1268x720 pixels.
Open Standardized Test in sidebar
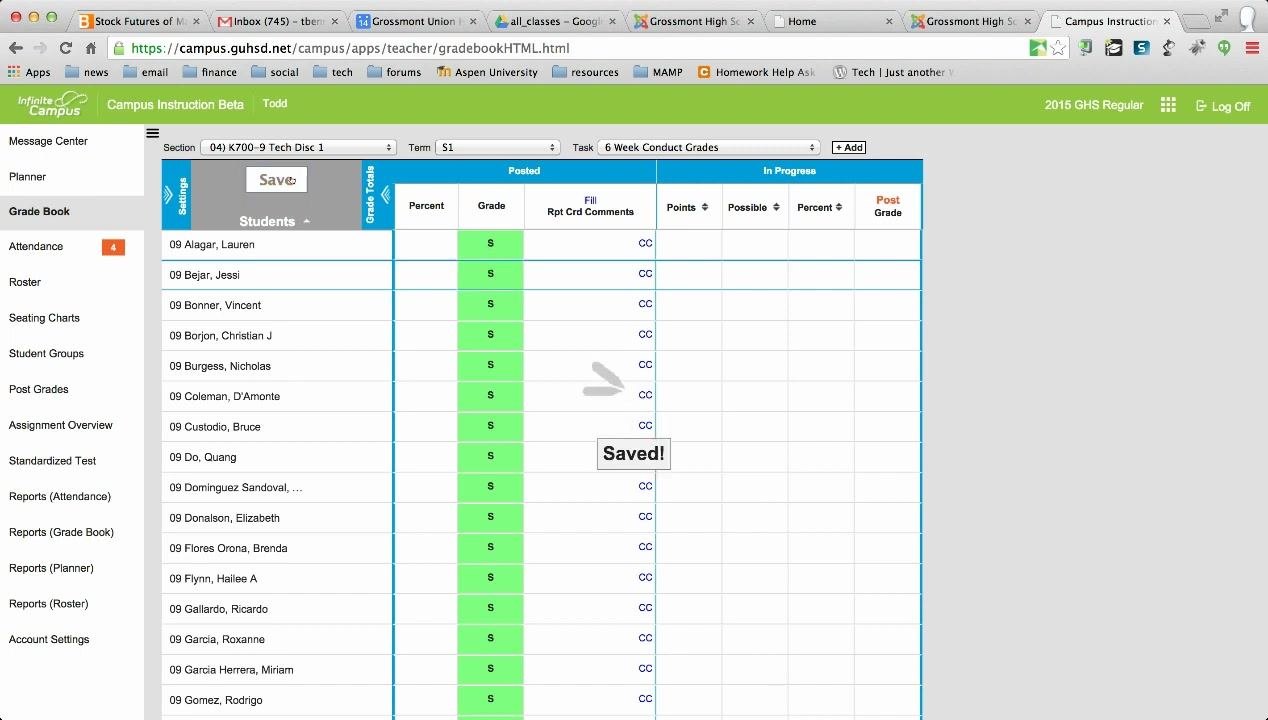(52, 461)
